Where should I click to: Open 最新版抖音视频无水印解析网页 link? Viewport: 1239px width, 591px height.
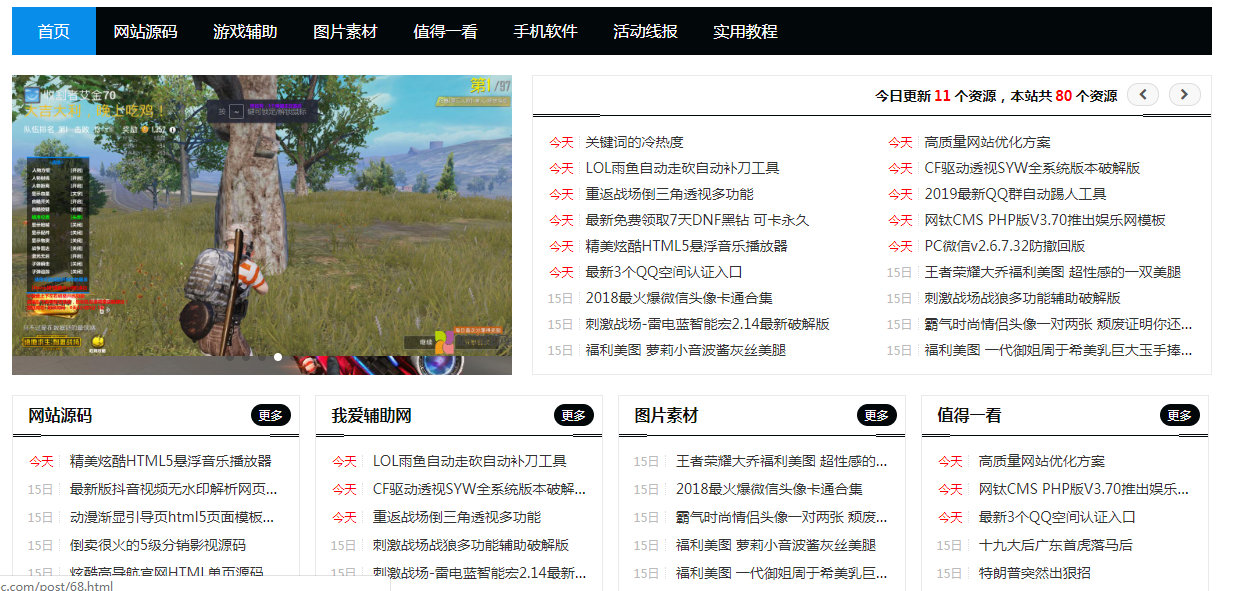[x=173, y=489]
